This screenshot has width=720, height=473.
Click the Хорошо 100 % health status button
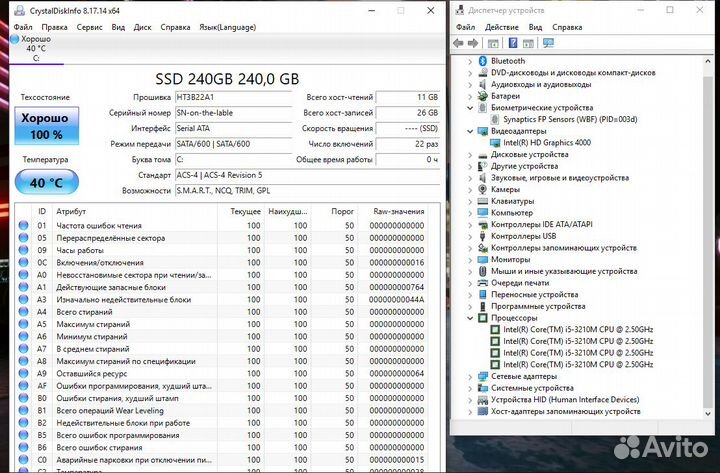[46, 126]
